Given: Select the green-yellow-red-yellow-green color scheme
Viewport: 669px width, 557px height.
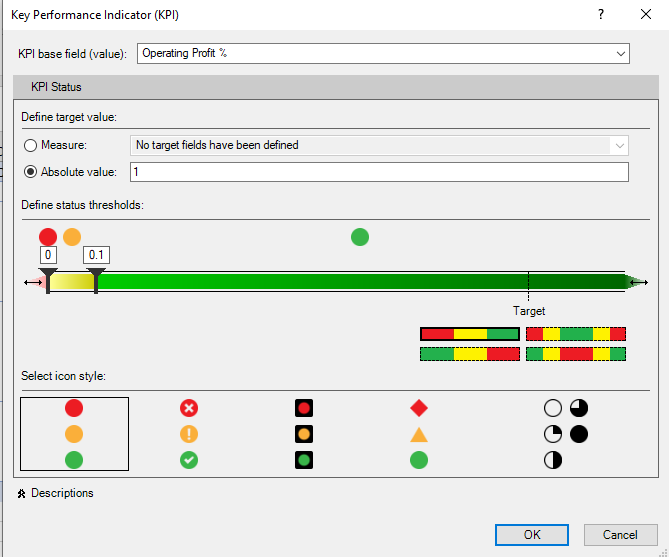Looking at the screenshot, I should coord(576,354).
